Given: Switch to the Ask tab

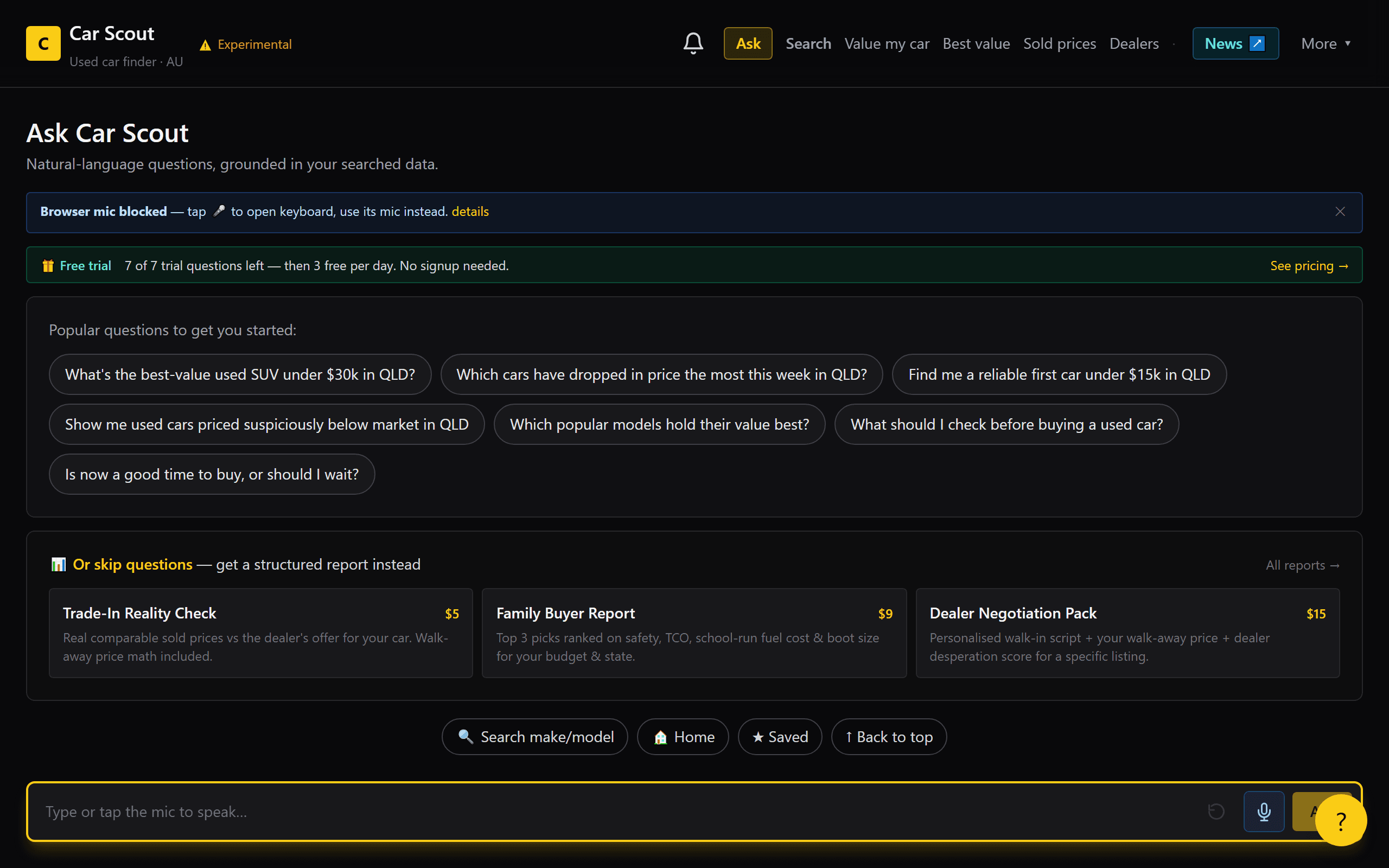Looking at the screenshot, I should click(x=748, y=43).
